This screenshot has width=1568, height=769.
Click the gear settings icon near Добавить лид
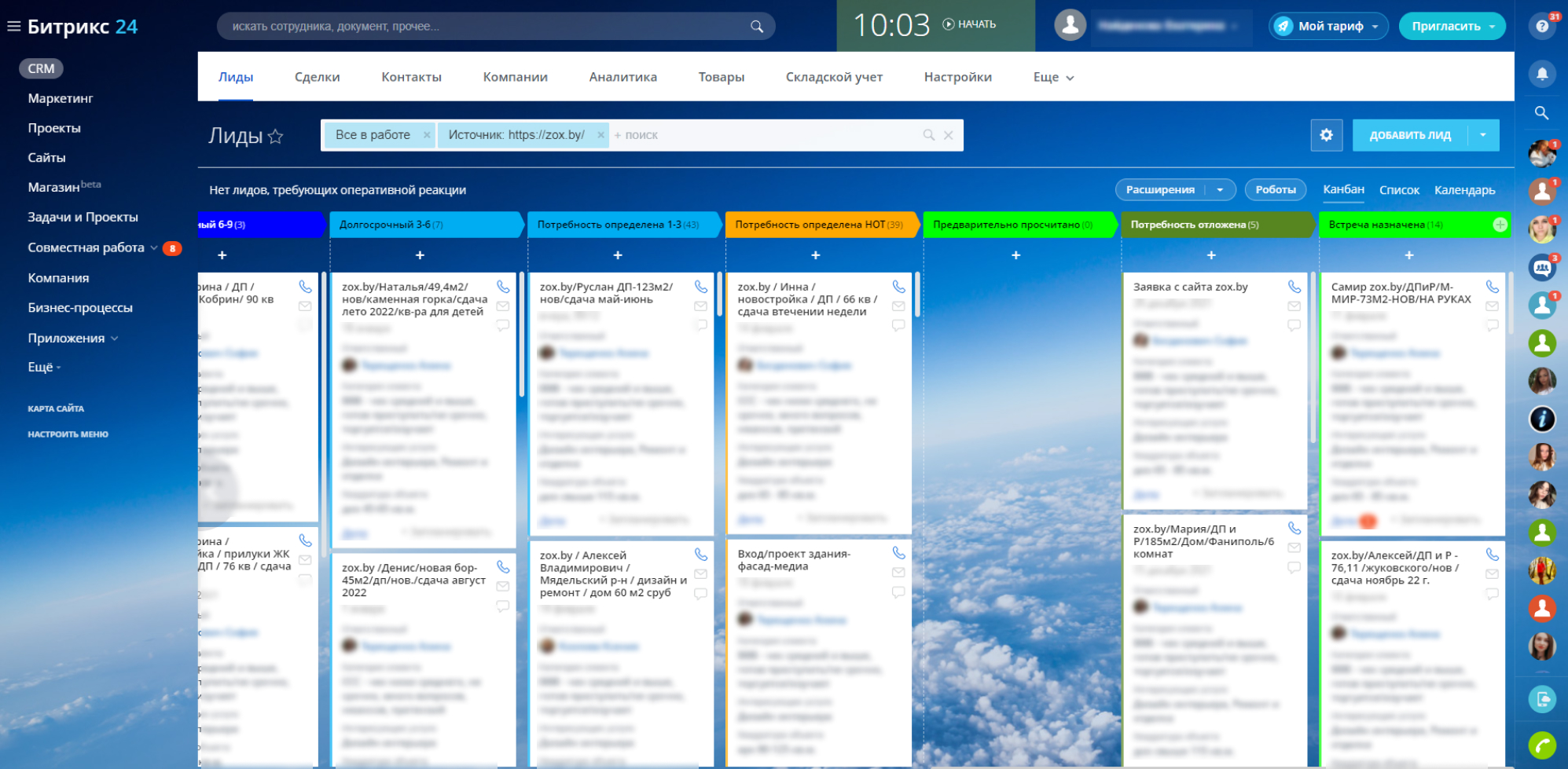pos(1326,135)
